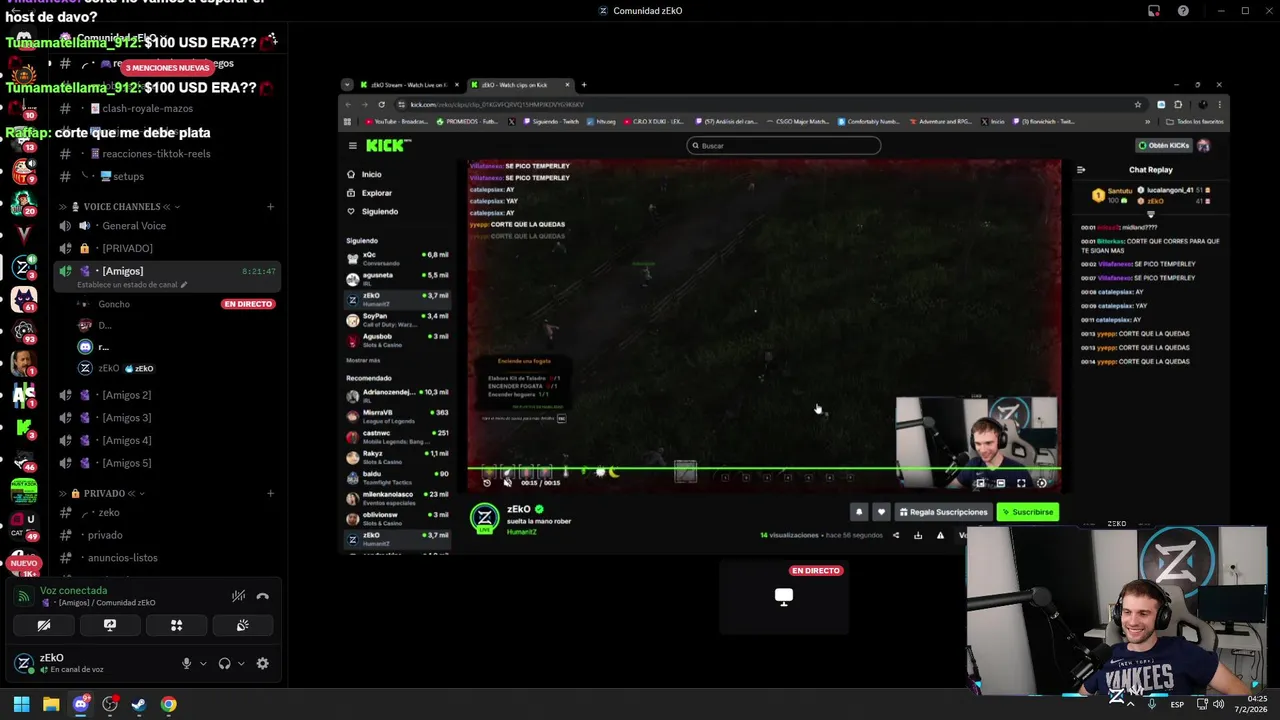Join the General Voice channel
Screen dimensions: 1280x720
(134, 226)
